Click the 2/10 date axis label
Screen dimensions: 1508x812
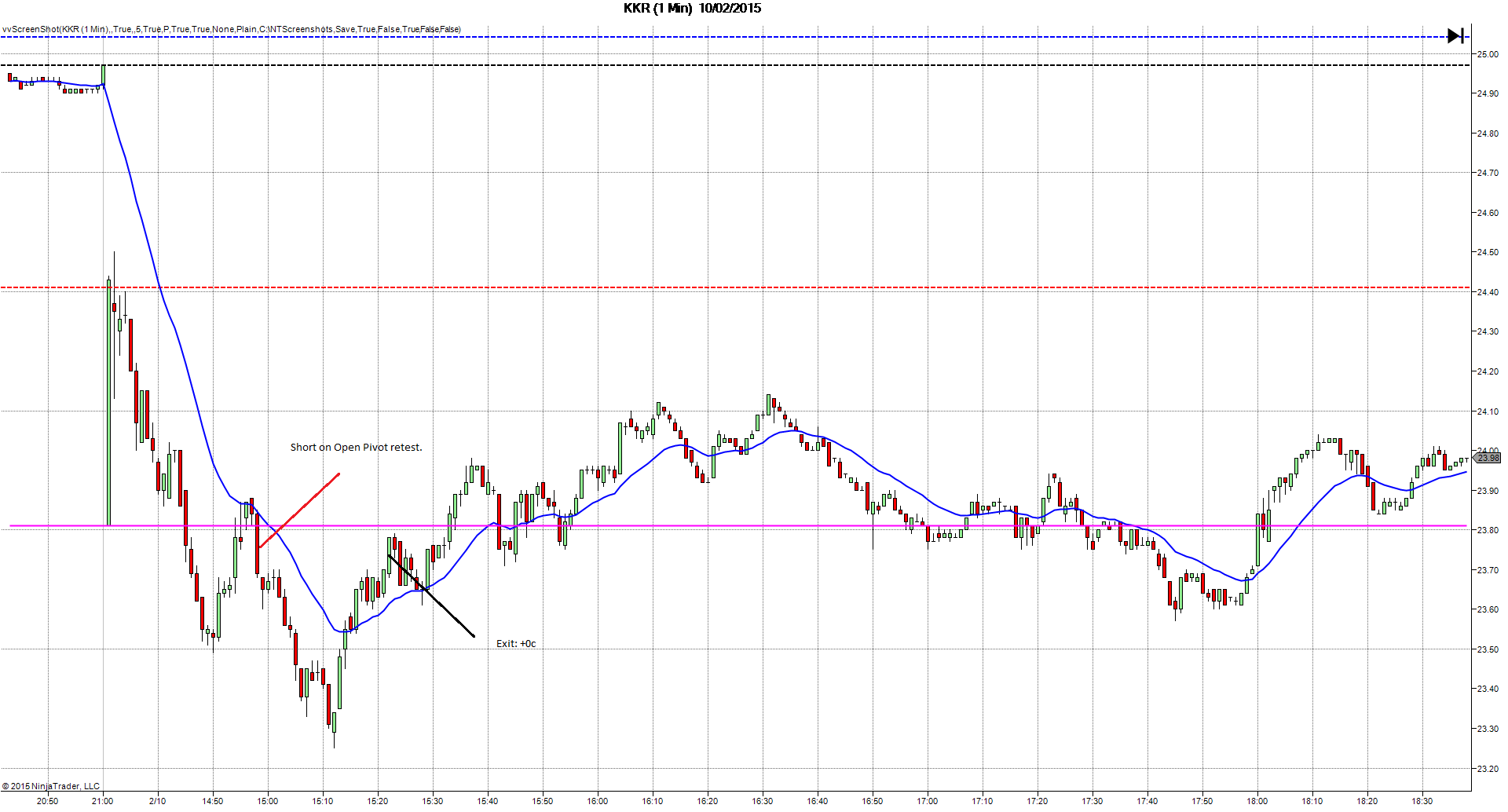tap(157, 801)
